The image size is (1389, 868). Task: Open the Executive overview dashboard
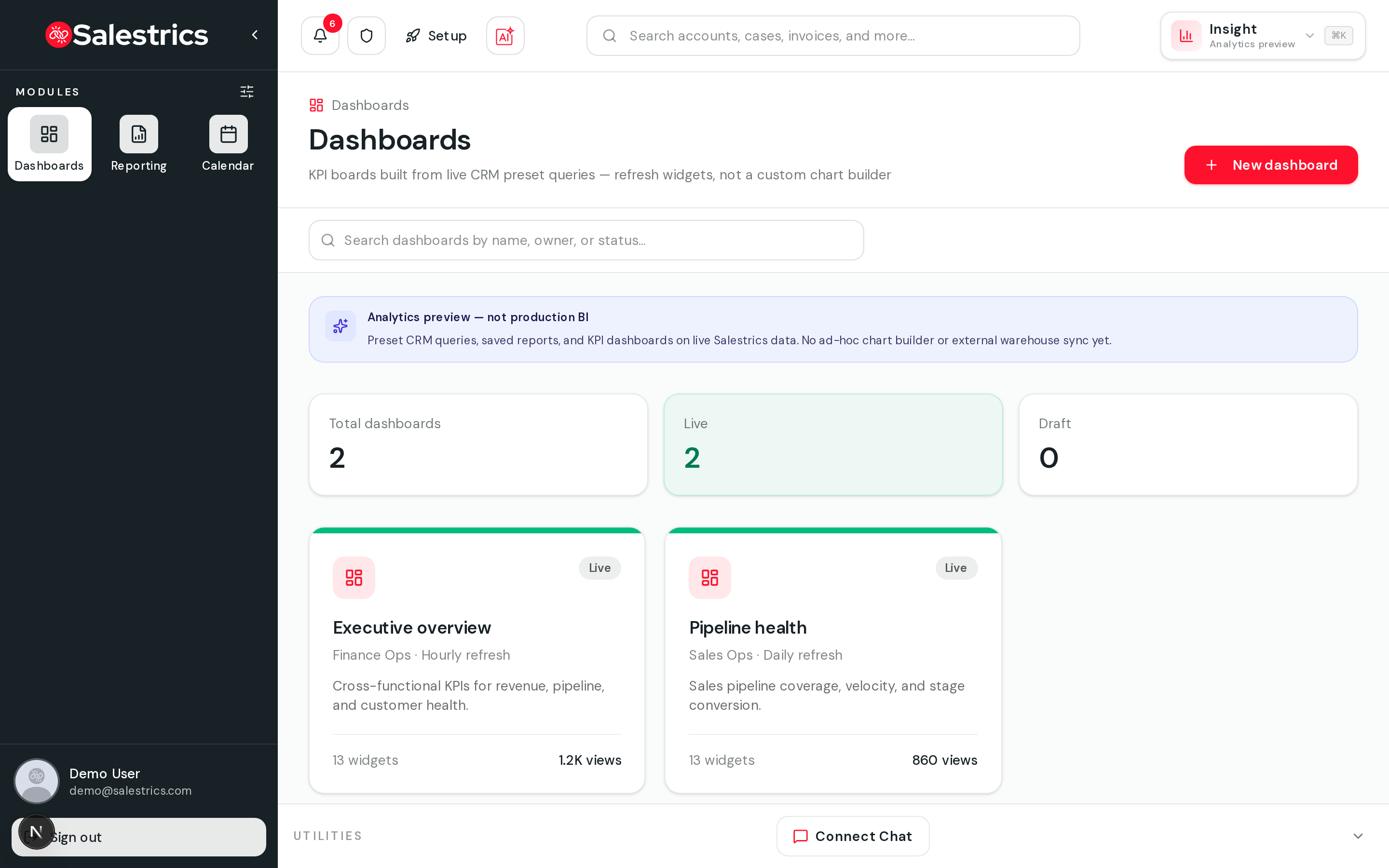[477, 660]
